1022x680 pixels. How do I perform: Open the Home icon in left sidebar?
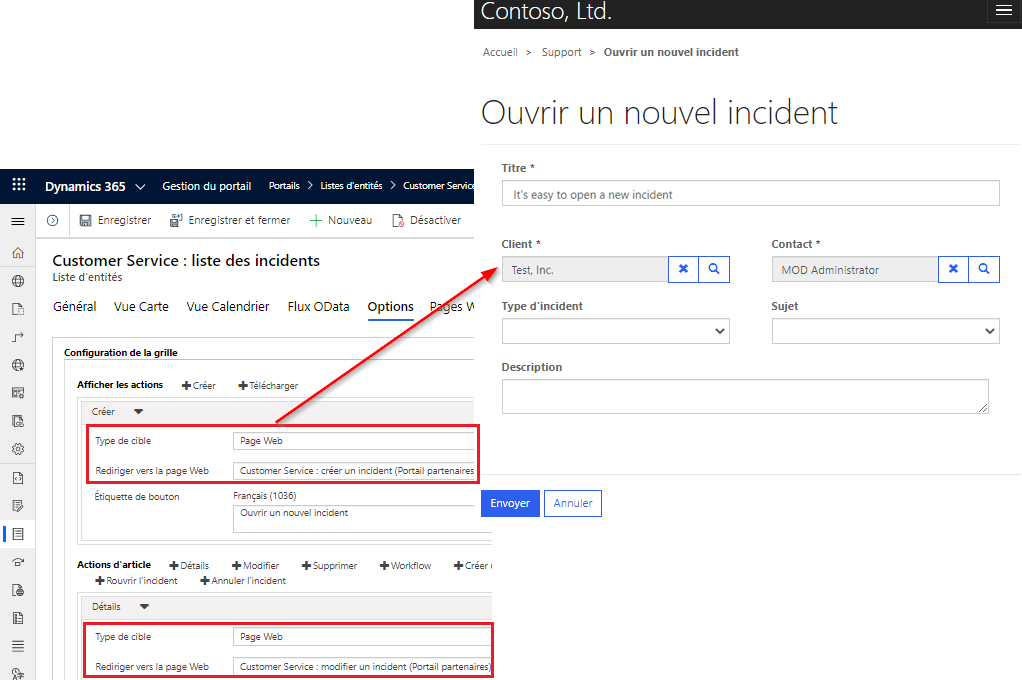coord(18,253)
